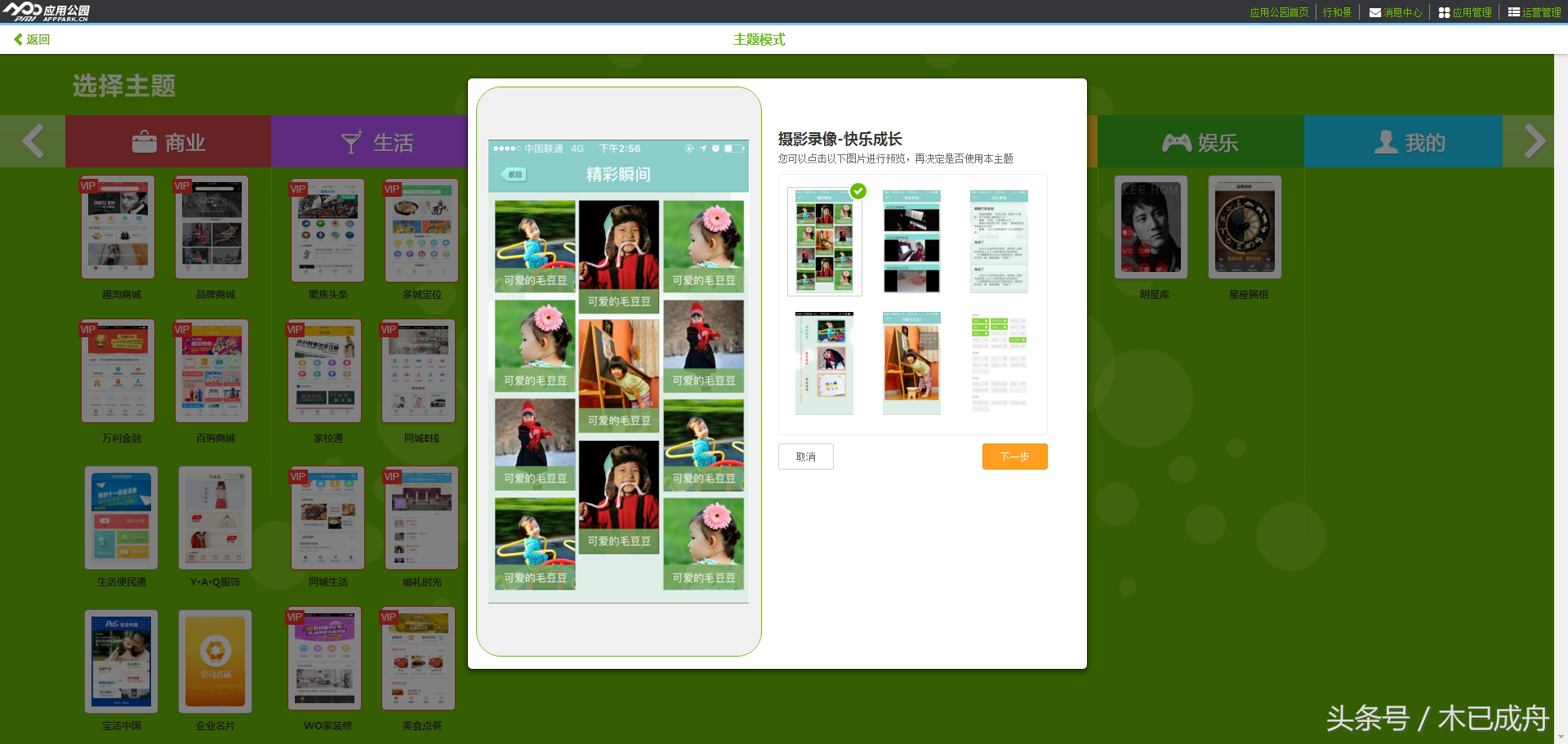Screen dimensions: 1568x744
Task: Click the 应用公园 logo in the top bar
Action: pos(46,11)
